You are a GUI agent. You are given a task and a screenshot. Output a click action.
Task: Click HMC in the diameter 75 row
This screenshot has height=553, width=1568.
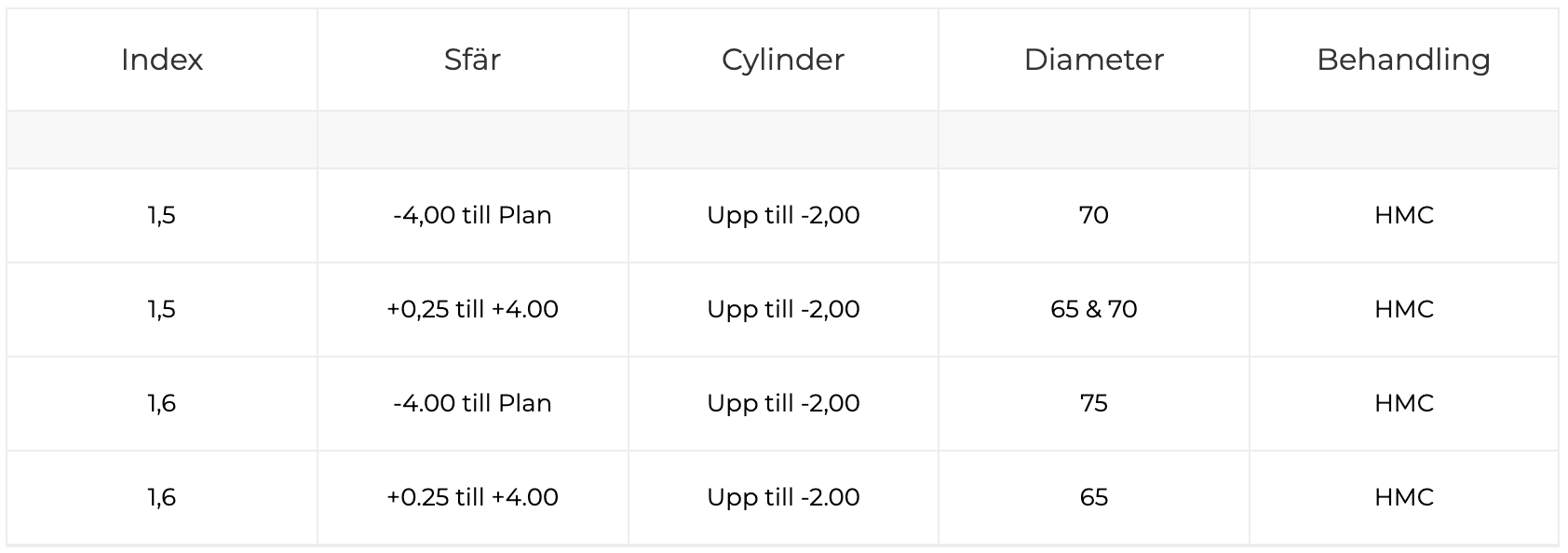1403,403
